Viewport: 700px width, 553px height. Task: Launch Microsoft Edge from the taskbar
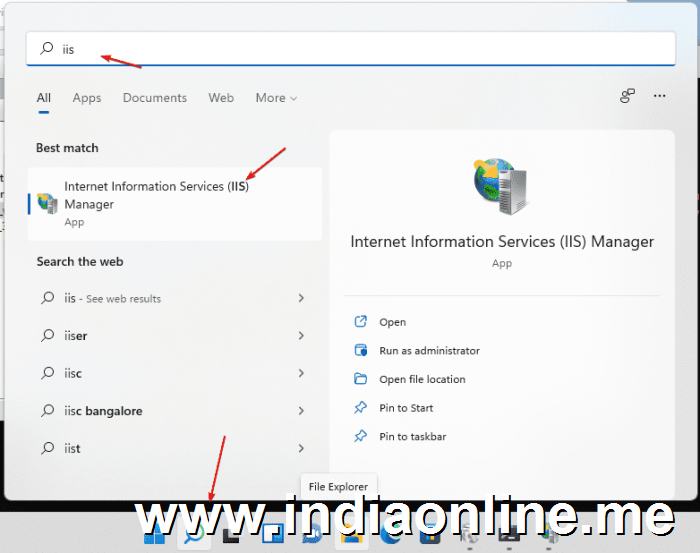tap(391, 533)
